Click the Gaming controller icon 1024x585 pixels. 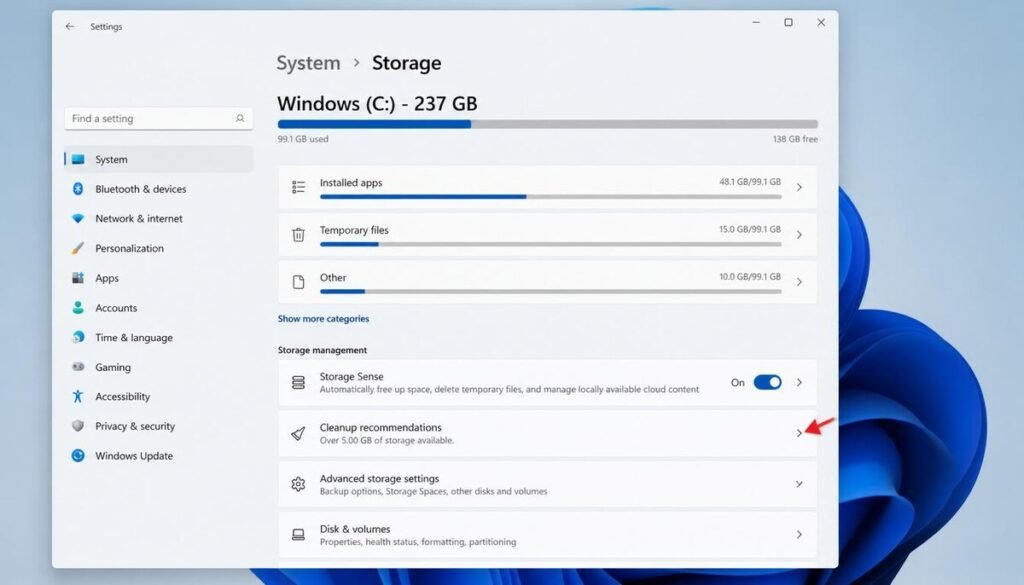[x=78, y=367]
